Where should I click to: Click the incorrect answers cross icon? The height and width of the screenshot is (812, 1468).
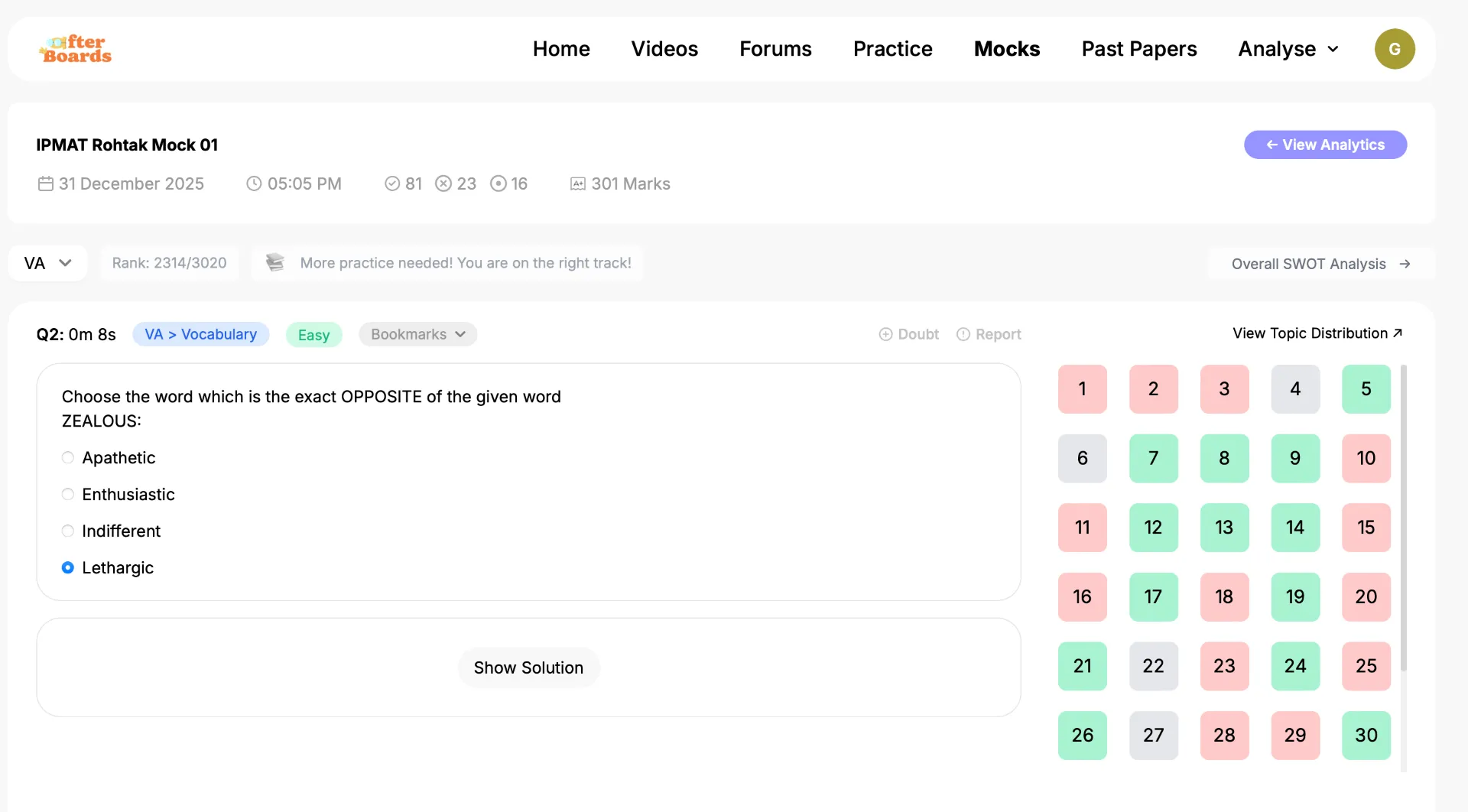click(443, 184)
